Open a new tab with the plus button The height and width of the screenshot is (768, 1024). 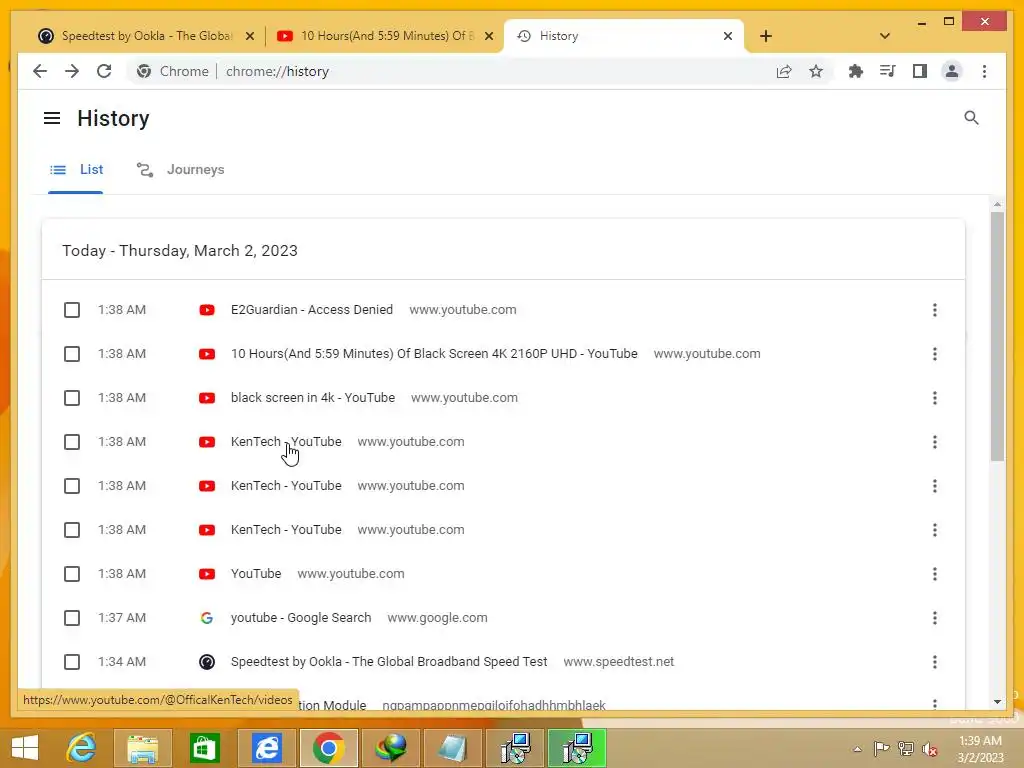[766, 36]
